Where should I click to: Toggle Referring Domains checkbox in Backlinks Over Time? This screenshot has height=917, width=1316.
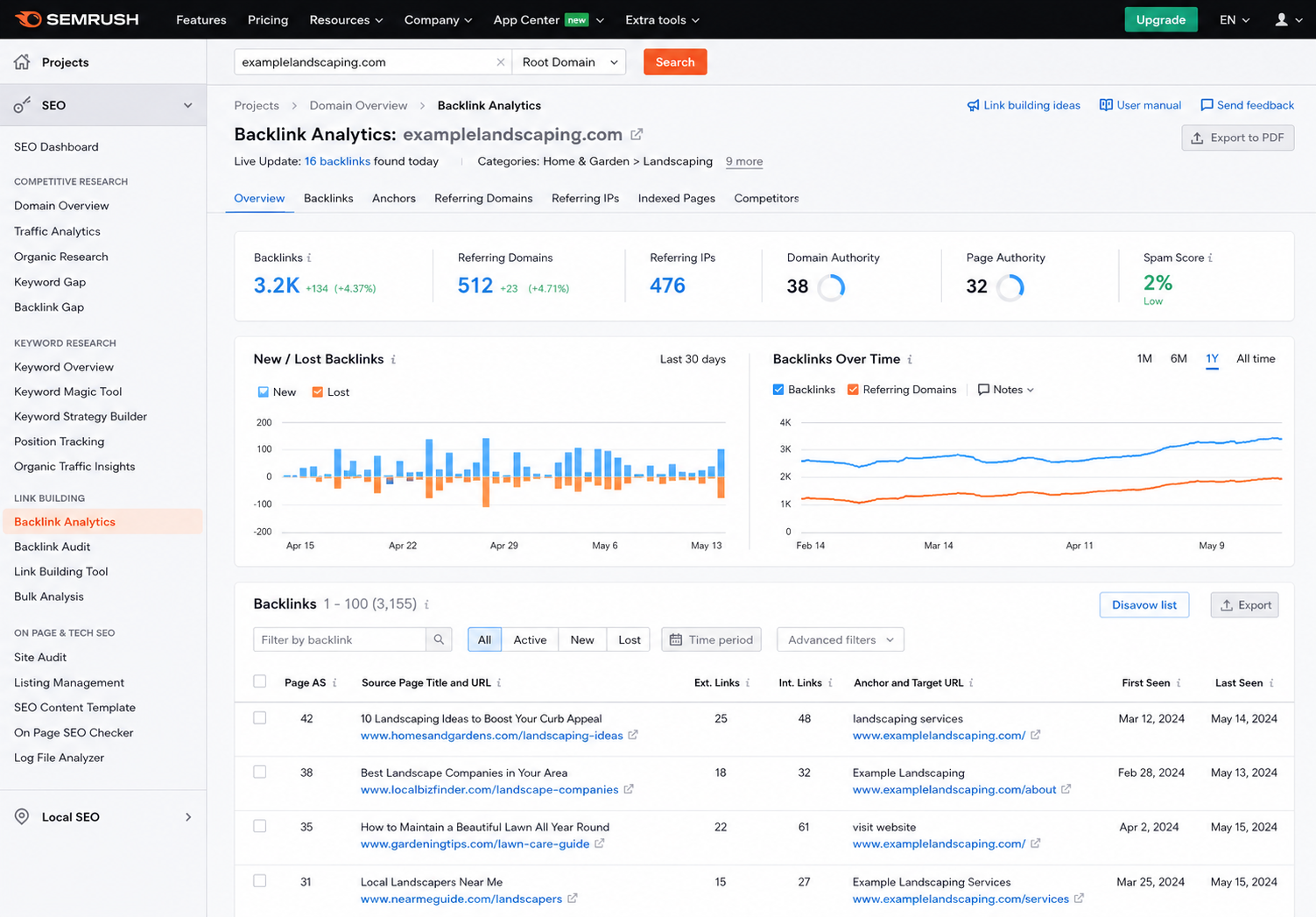tap(853, 390)
